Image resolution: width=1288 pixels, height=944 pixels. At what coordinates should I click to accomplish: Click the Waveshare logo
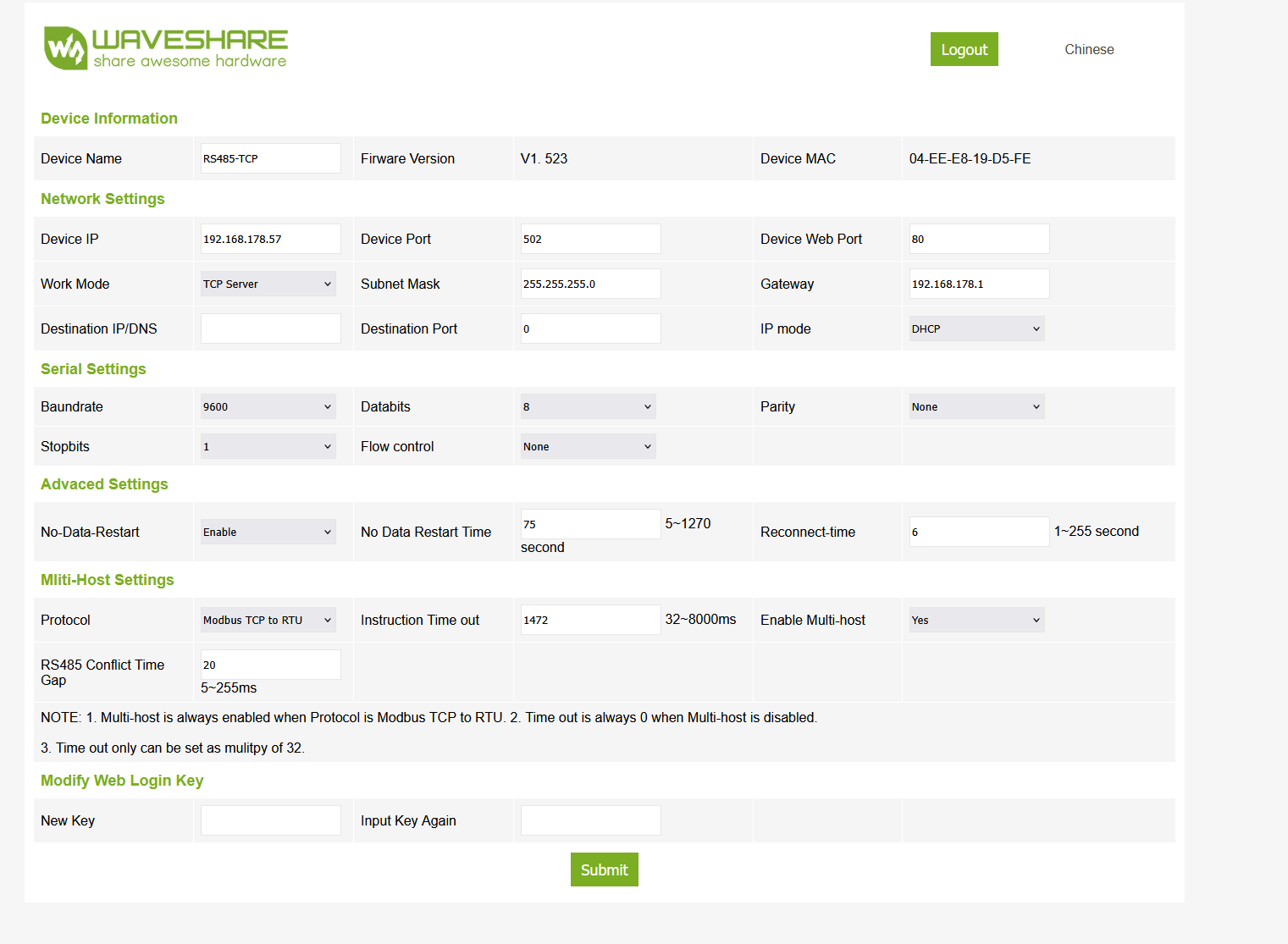click(x=166, y=48)
